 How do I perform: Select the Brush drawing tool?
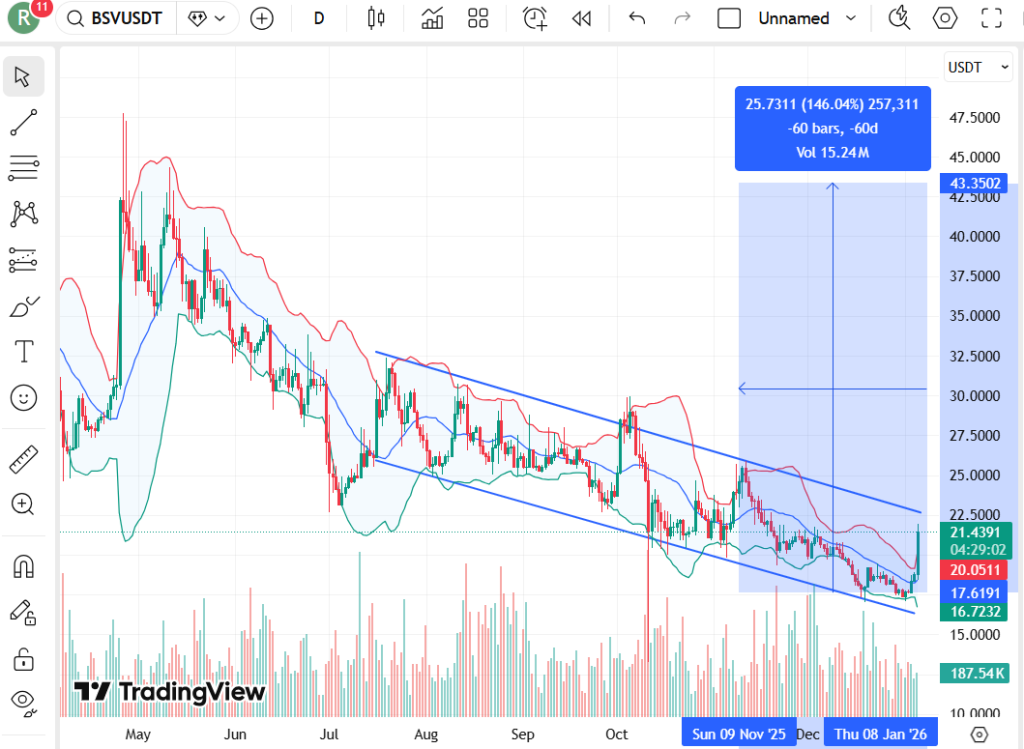click(x=24, y=306)
